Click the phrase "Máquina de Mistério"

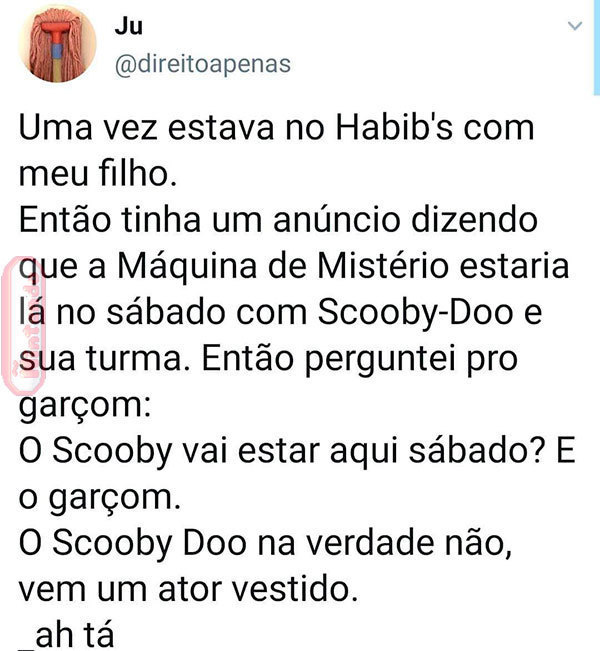click(x=283, y=266)
